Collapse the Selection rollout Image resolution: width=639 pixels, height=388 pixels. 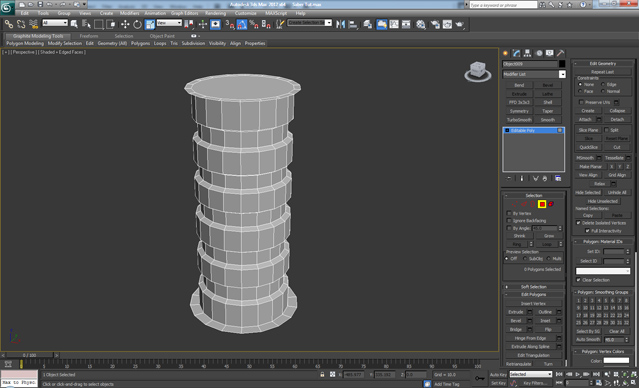533,196
